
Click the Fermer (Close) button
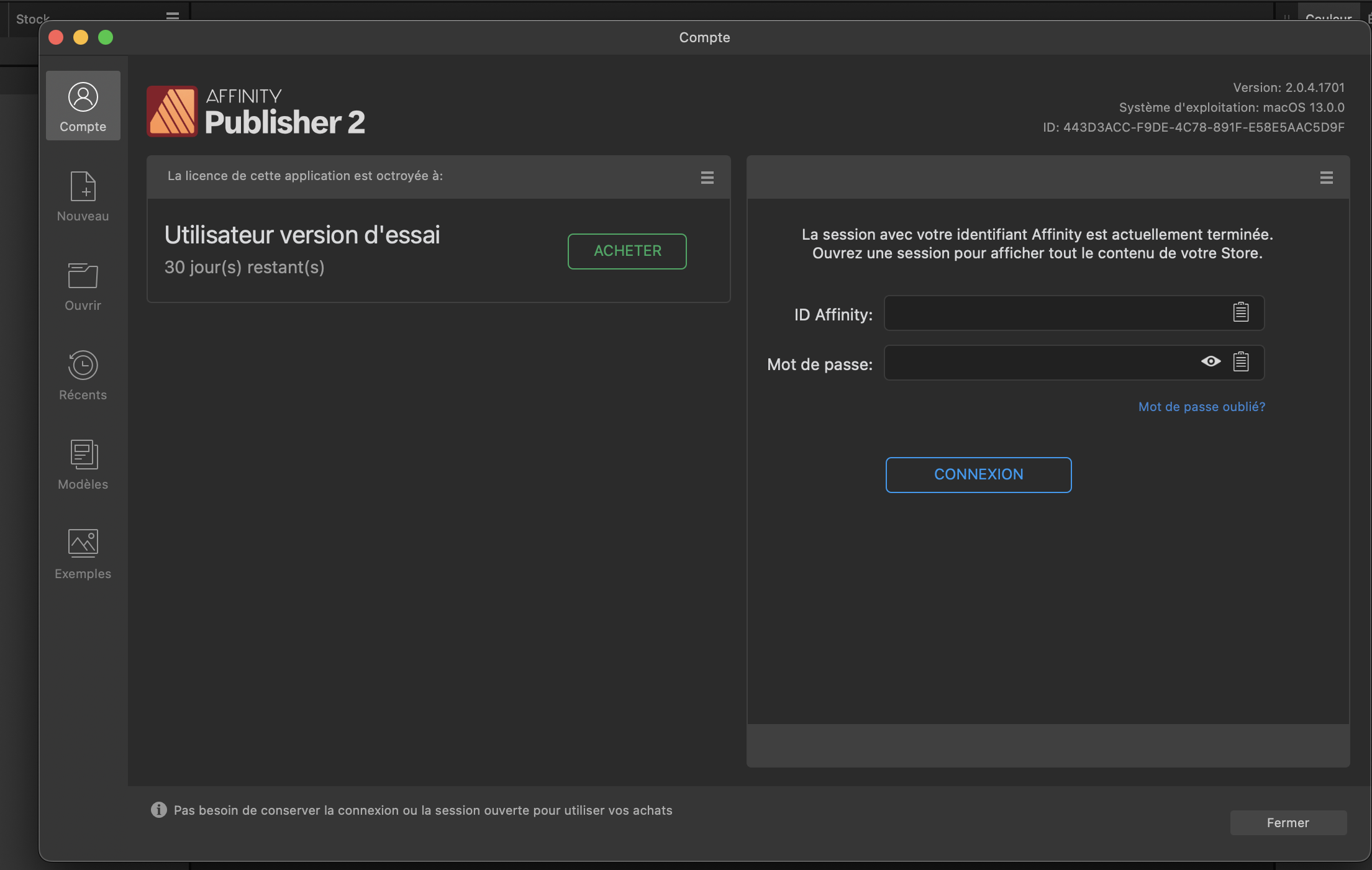(x=1288, y=822)
